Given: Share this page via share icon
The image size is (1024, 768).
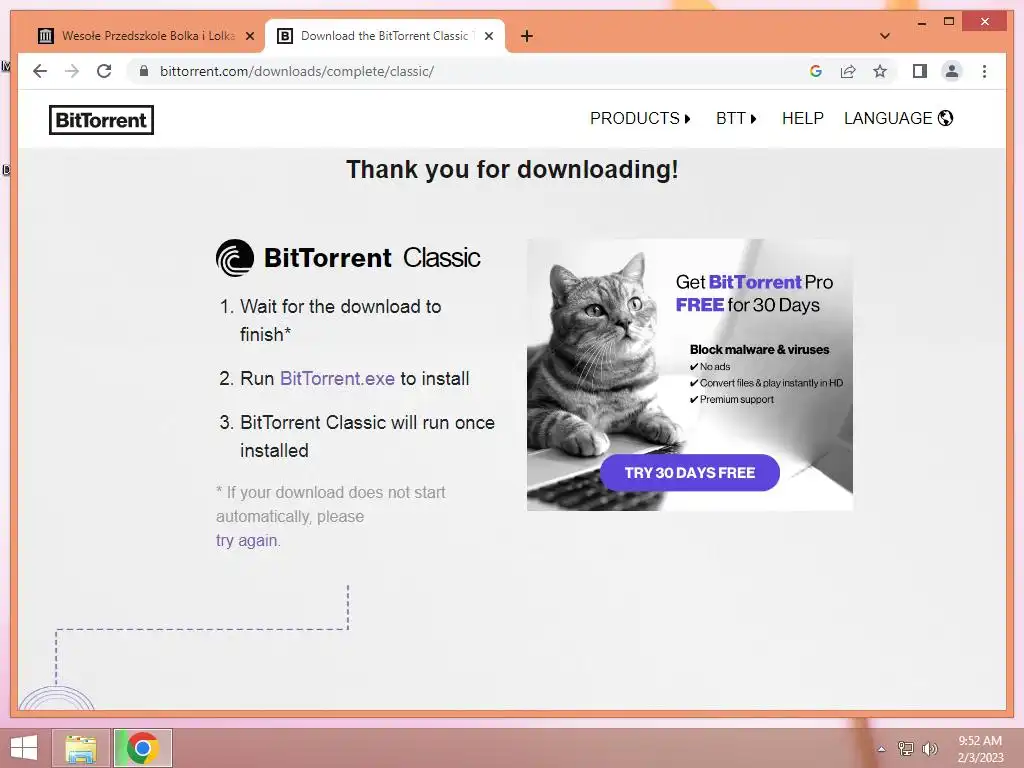Looking at the screenshot, I should click(x=848, y=71).
